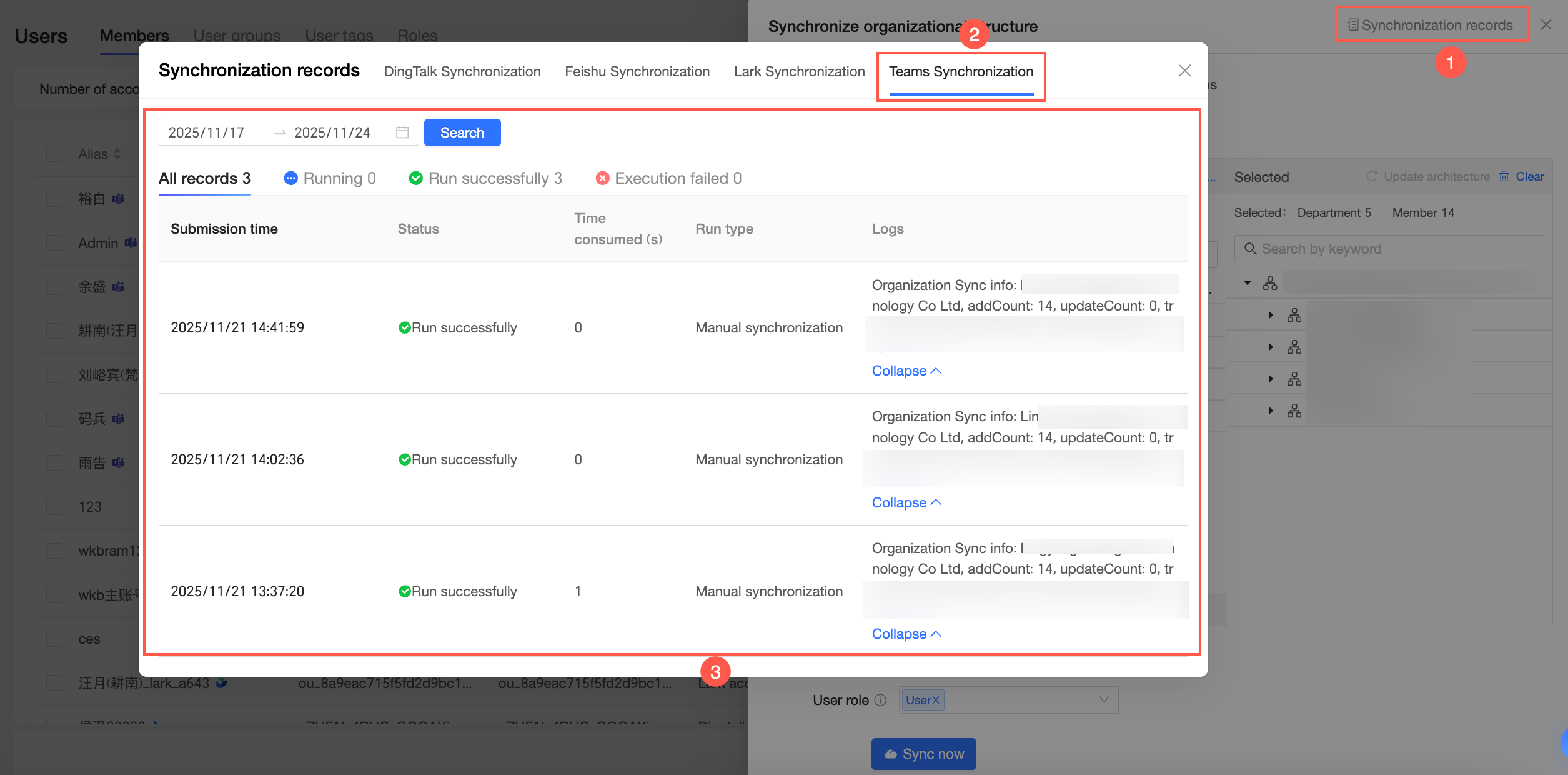Image resolution: width=1568 pixels, height=775 pixels.
Task: Check the box next to ces
Action: pos(55,639)
